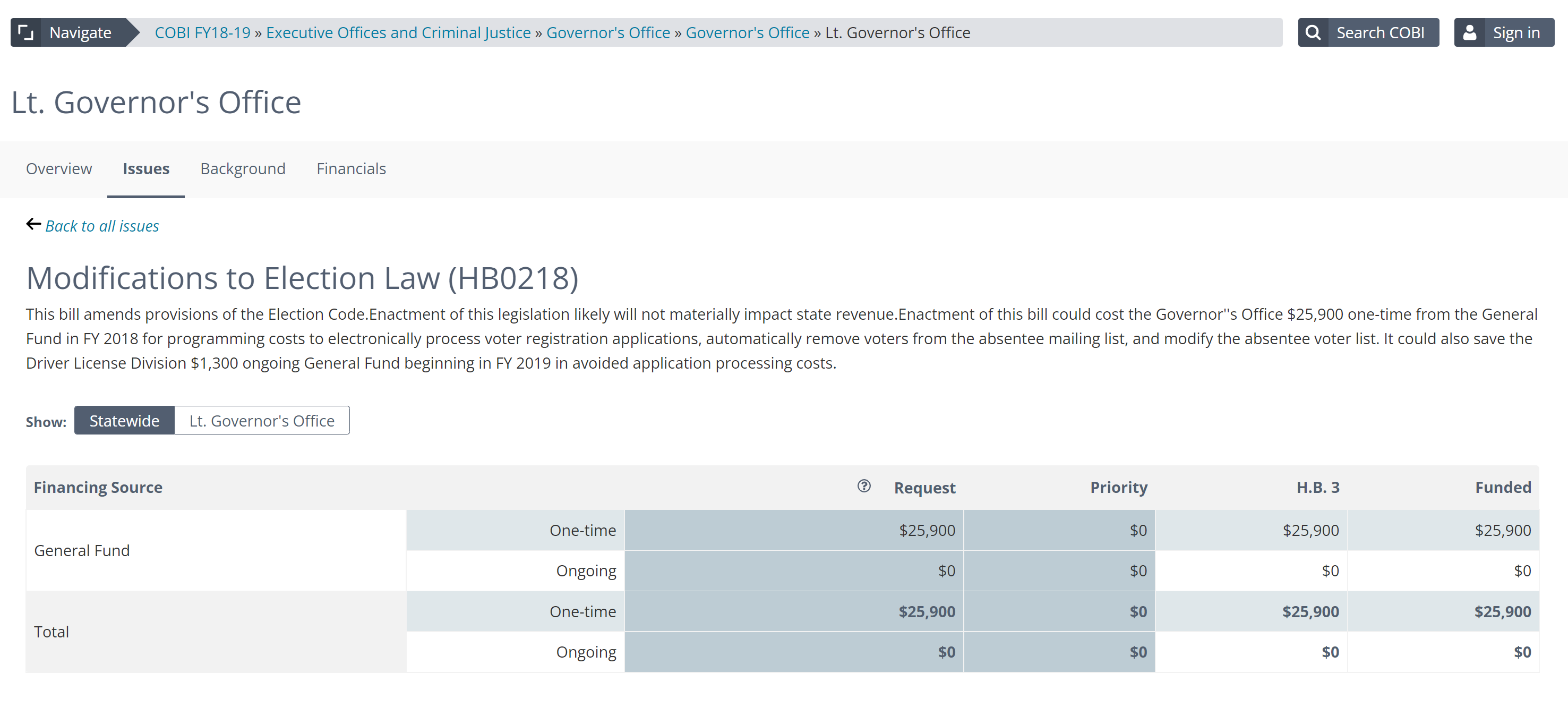Select the Issues tab

146,169
